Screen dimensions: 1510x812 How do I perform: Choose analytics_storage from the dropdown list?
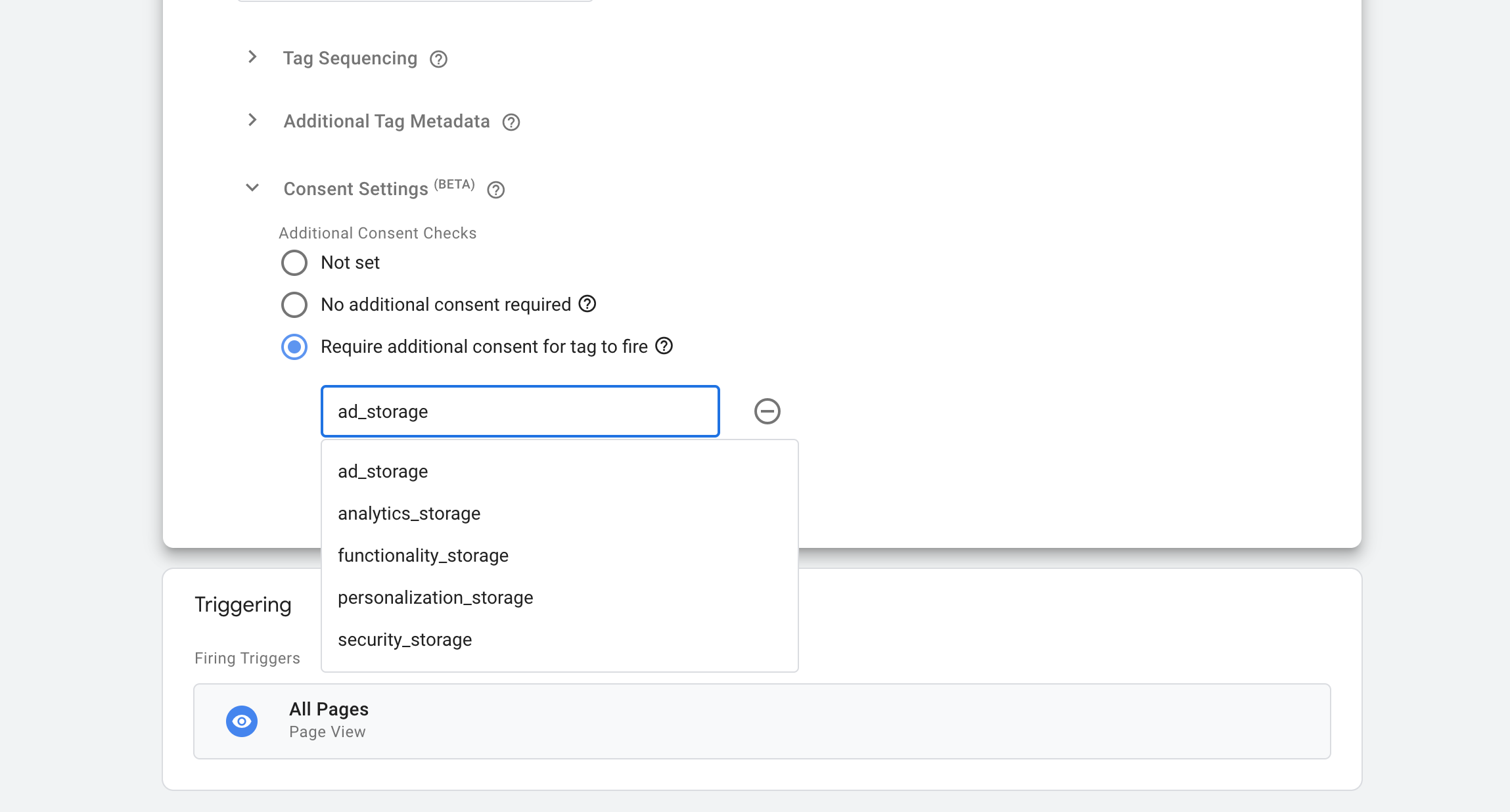[x=409, y=514]
